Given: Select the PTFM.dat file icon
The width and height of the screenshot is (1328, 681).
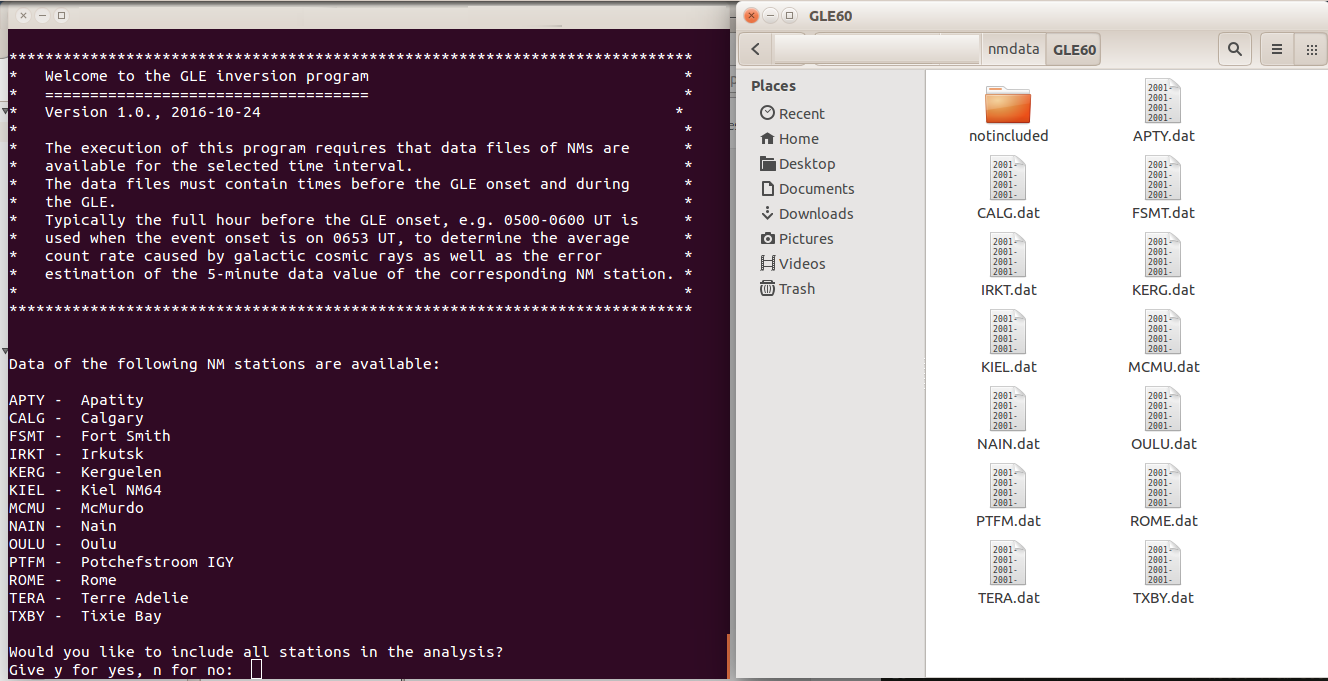Looking at the screenshot, I should tap(1008, 486).
